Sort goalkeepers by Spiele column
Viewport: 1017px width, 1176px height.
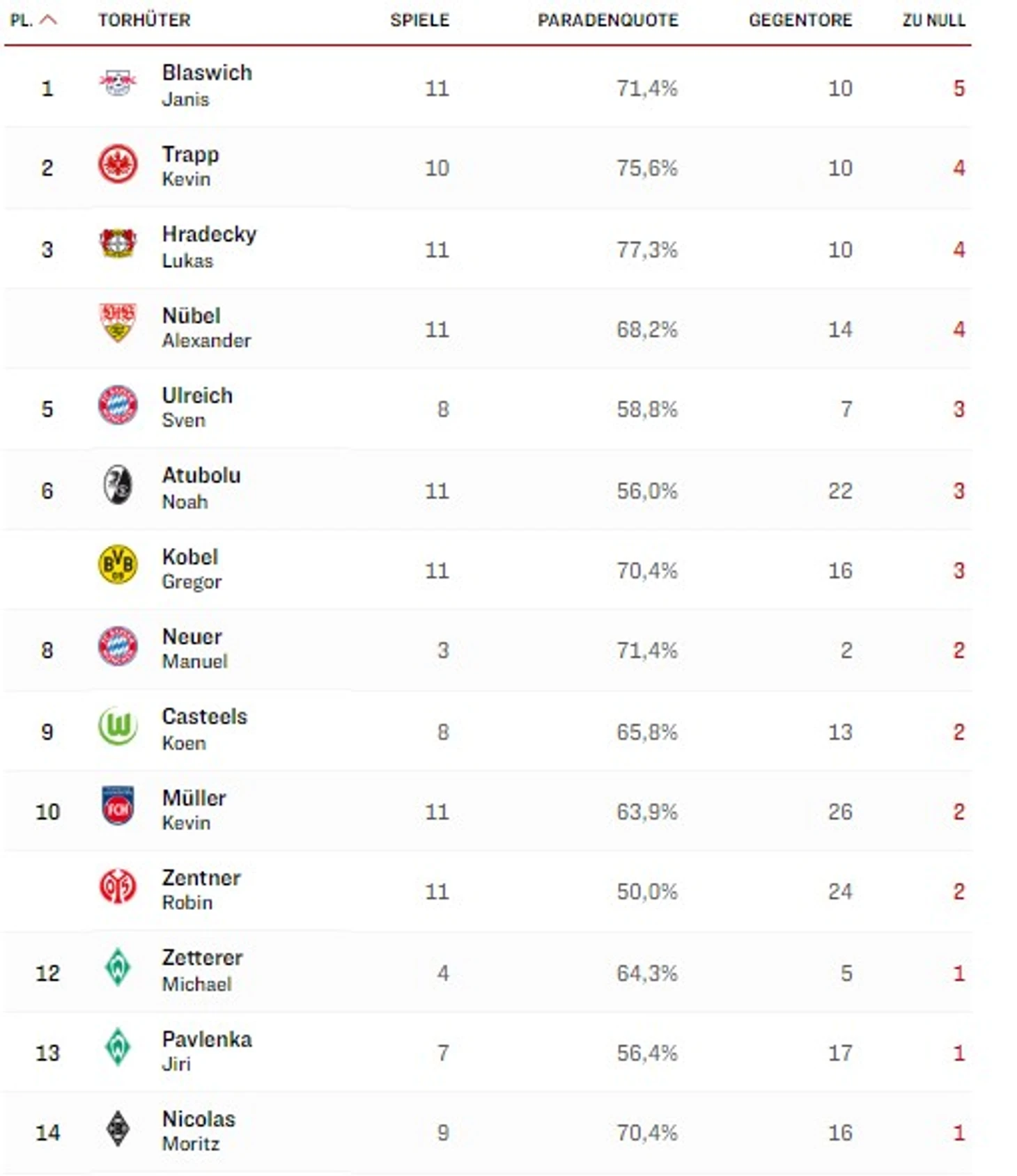tap(419, 20)
